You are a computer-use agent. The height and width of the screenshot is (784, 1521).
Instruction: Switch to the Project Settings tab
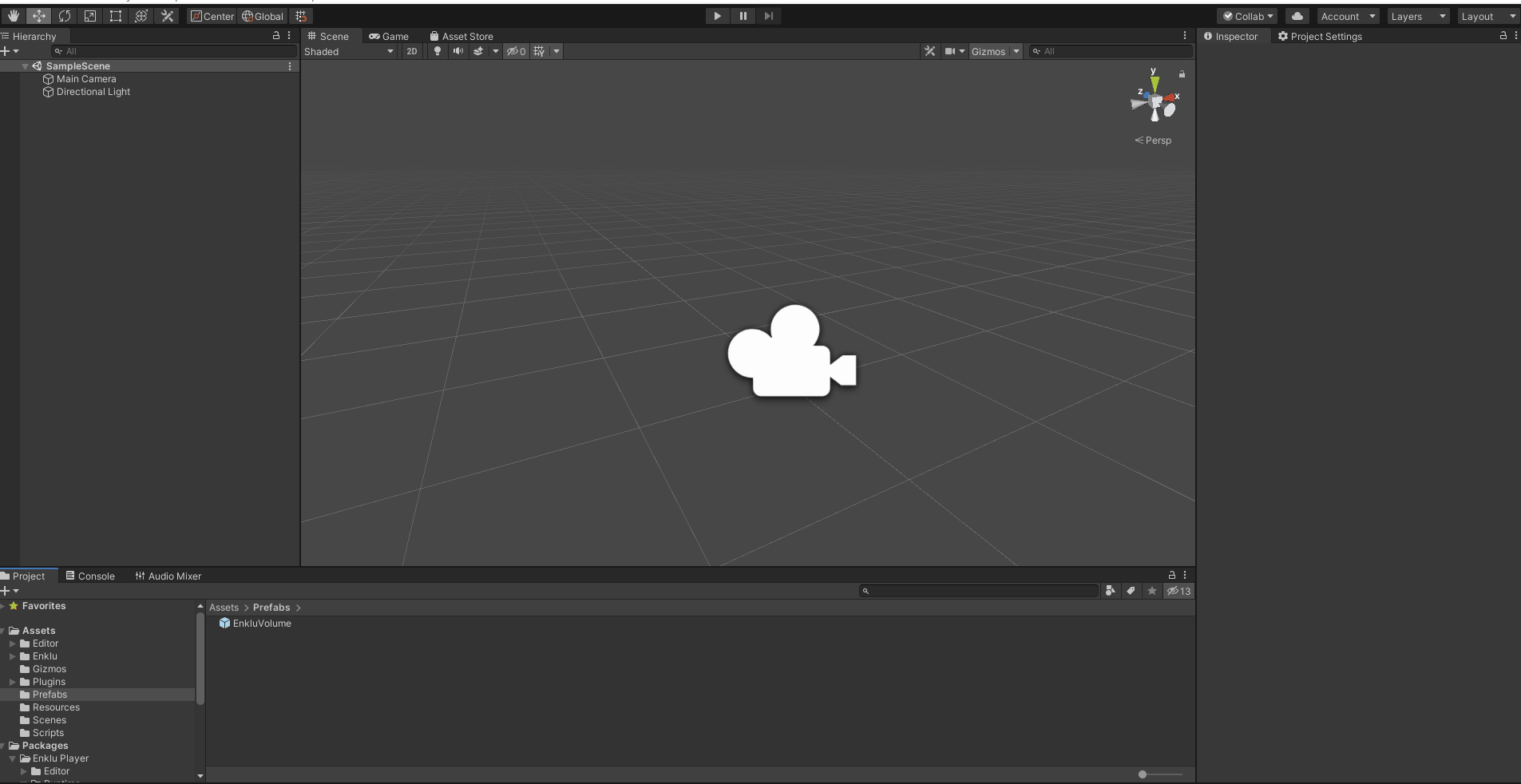[x=1320, y=36]
